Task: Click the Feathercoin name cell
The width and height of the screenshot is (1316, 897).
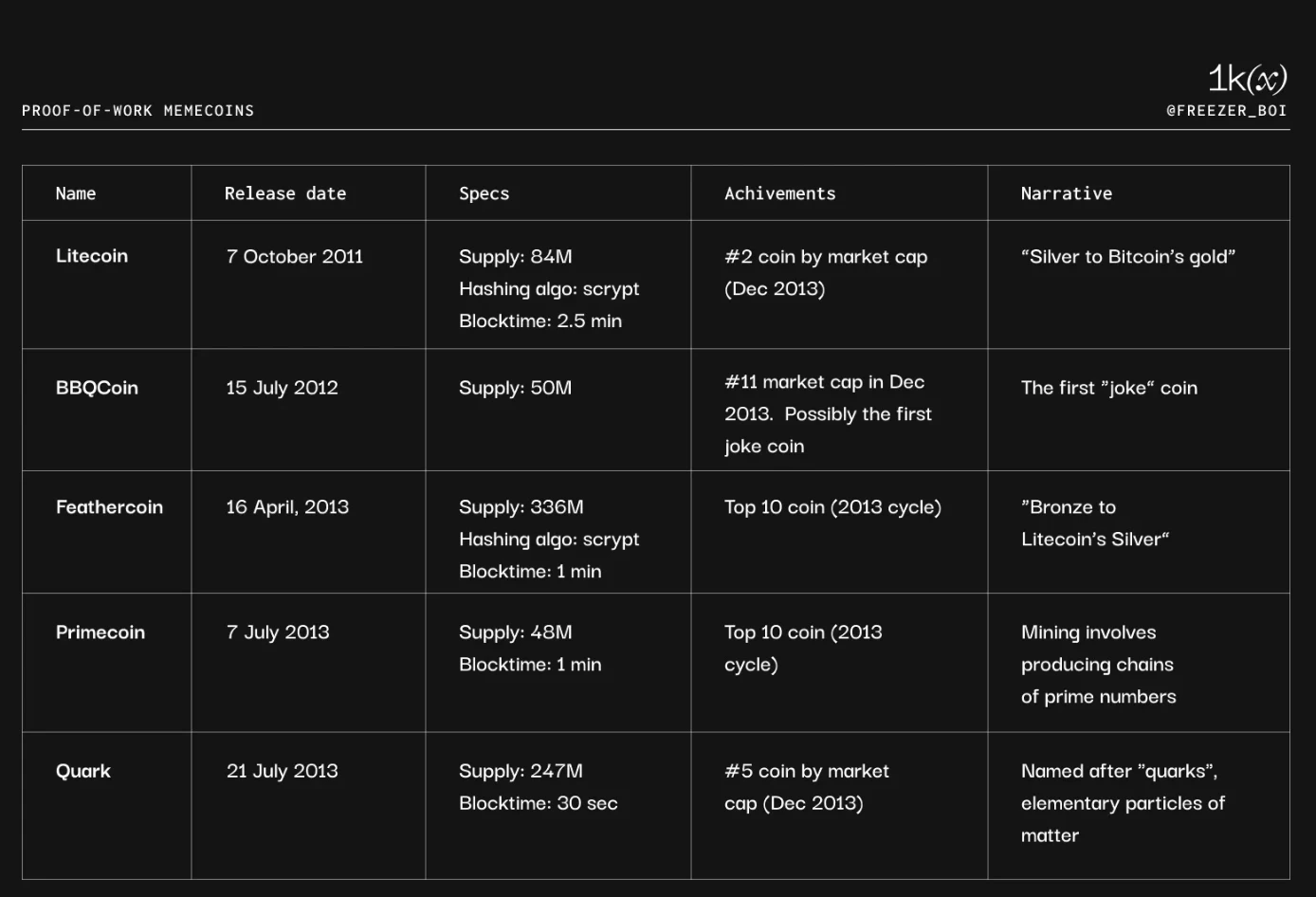Action: 109,507
